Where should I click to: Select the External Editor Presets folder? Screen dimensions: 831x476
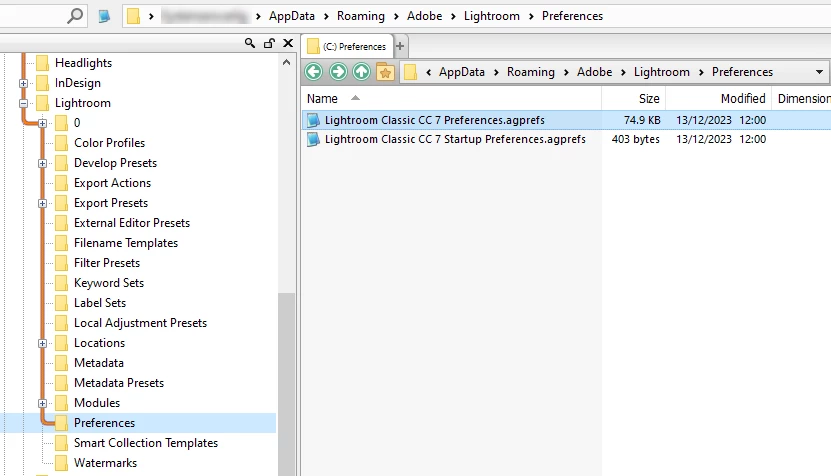132,223
